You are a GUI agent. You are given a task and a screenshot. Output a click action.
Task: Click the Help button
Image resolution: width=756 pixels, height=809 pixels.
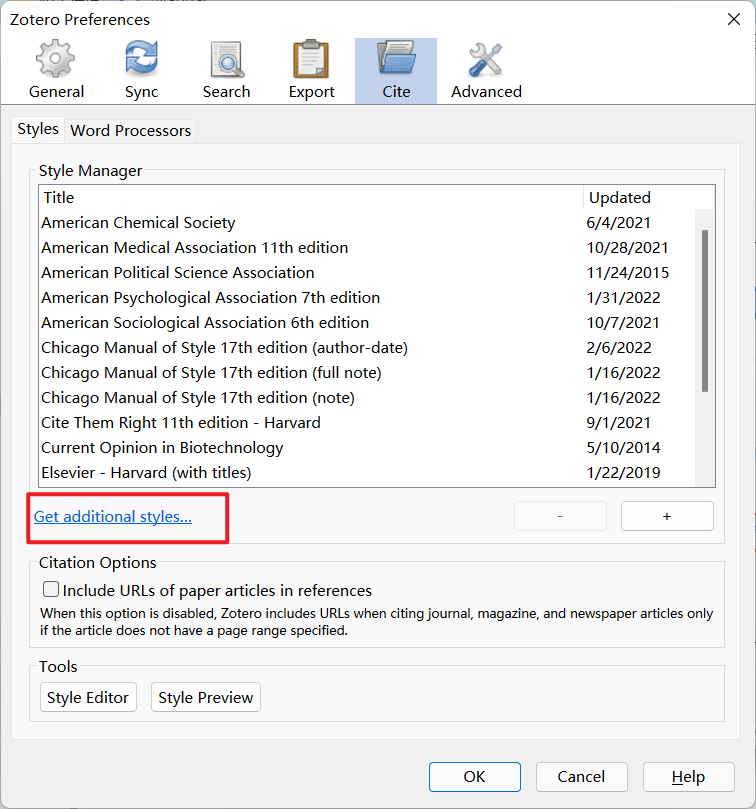tap(688, 777)
